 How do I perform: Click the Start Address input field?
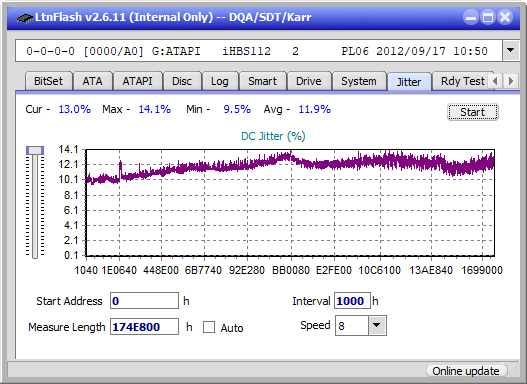pos(144,301)
